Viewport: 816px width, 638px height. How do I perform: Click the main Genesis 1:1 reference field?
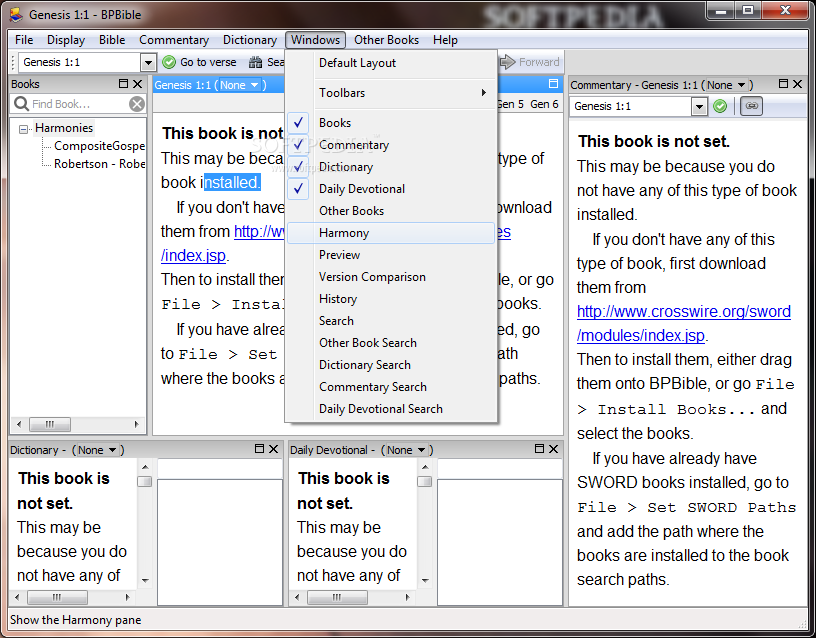(81, 63)
